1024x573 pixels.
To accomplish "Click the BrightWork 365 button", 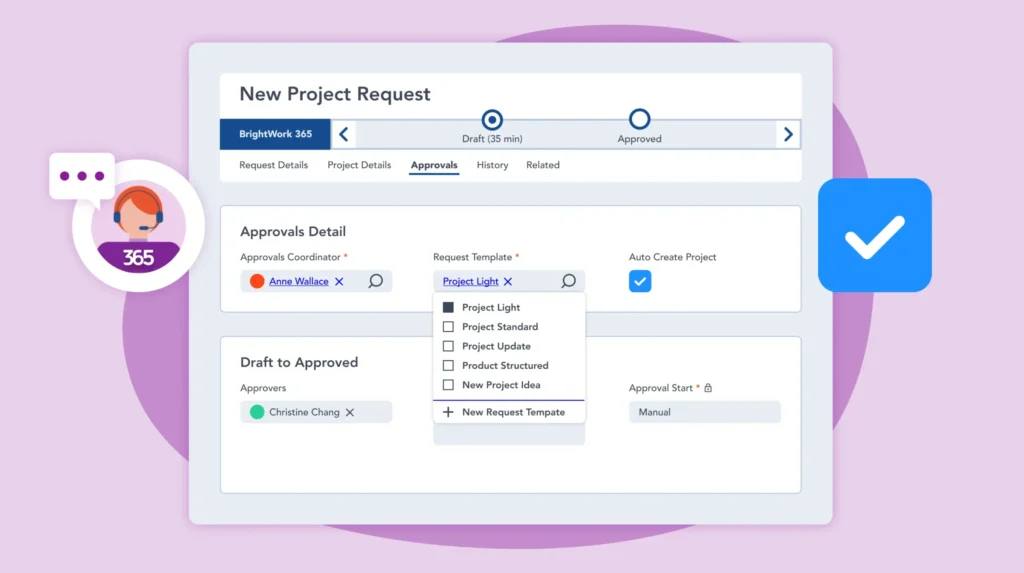I will 275,134.
